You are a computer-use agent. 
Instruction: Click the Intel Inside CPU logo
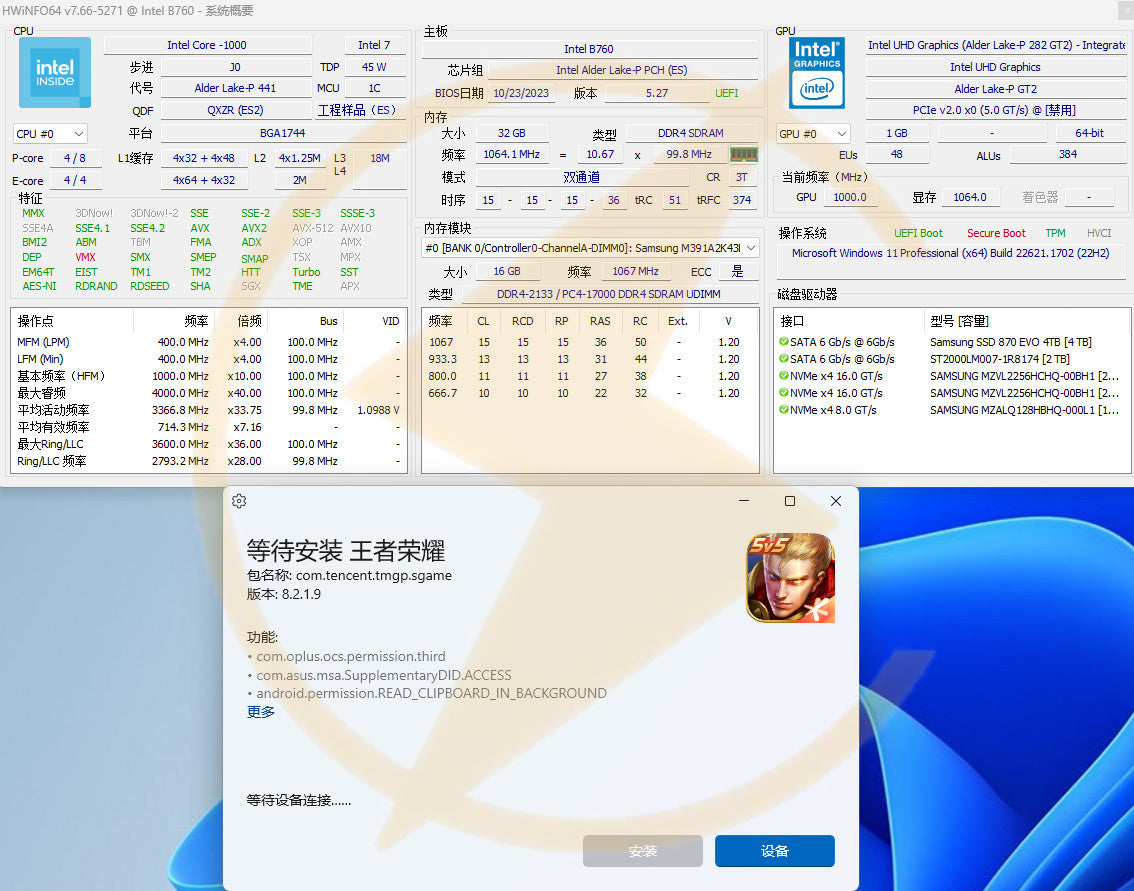[x=55, y=73]
